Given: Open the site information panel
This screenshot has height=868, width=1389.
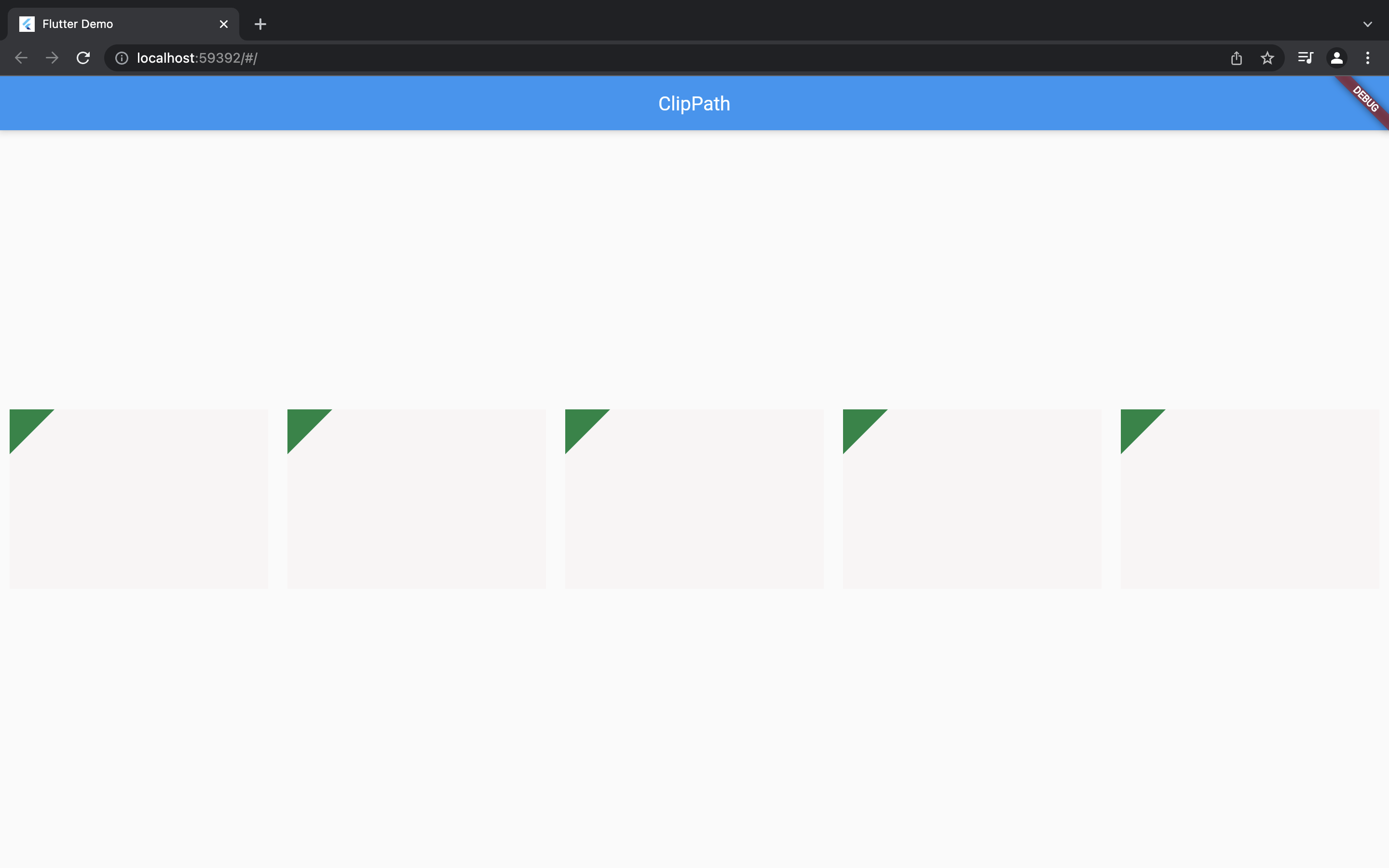Looking at the screenshot, I should [121, 57].
